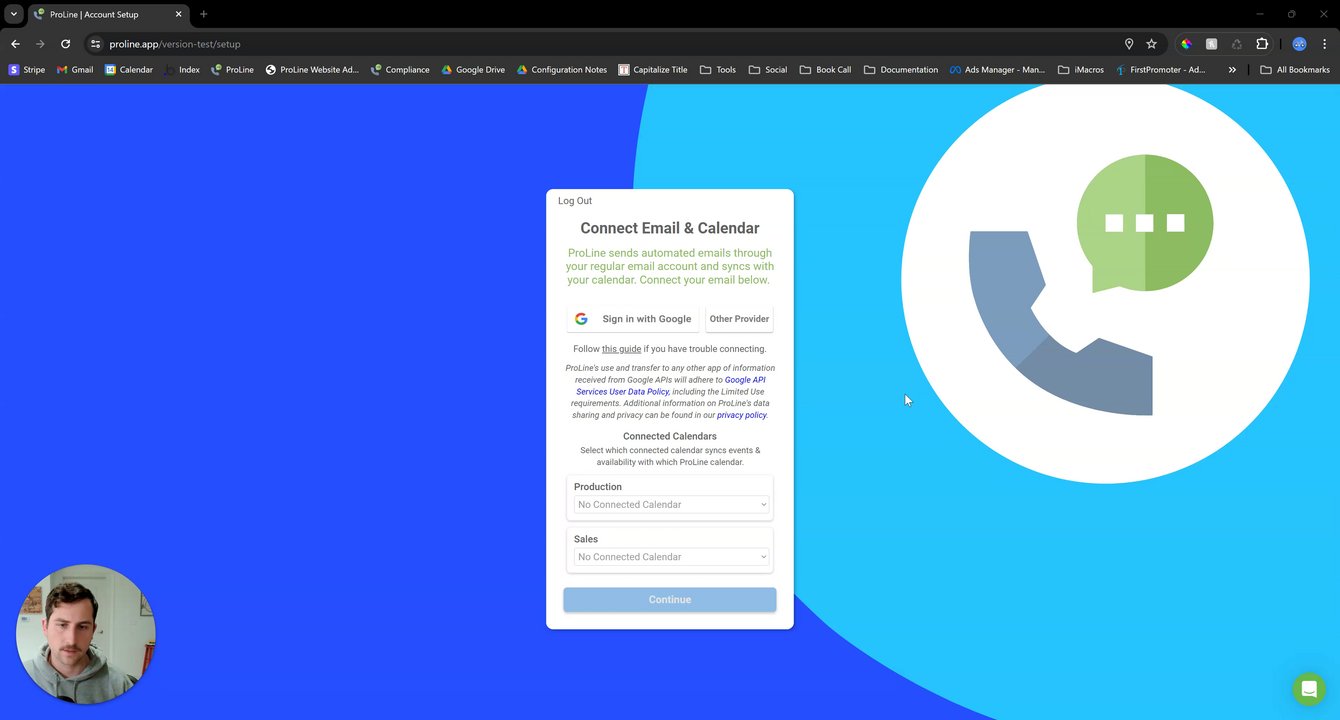Viewport: 1340px width, 720px height.
Task: Open the Google API Services User Data Policy link
Action: pos(671,386)
